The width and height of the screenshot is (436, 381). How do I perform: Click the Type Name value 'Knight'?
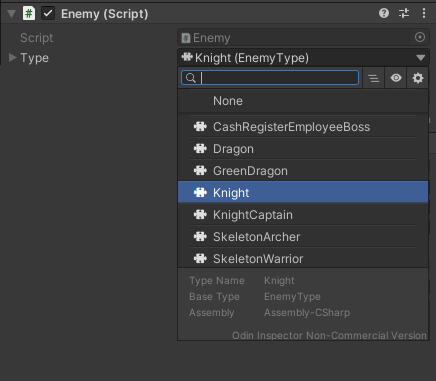pos(279,281)
